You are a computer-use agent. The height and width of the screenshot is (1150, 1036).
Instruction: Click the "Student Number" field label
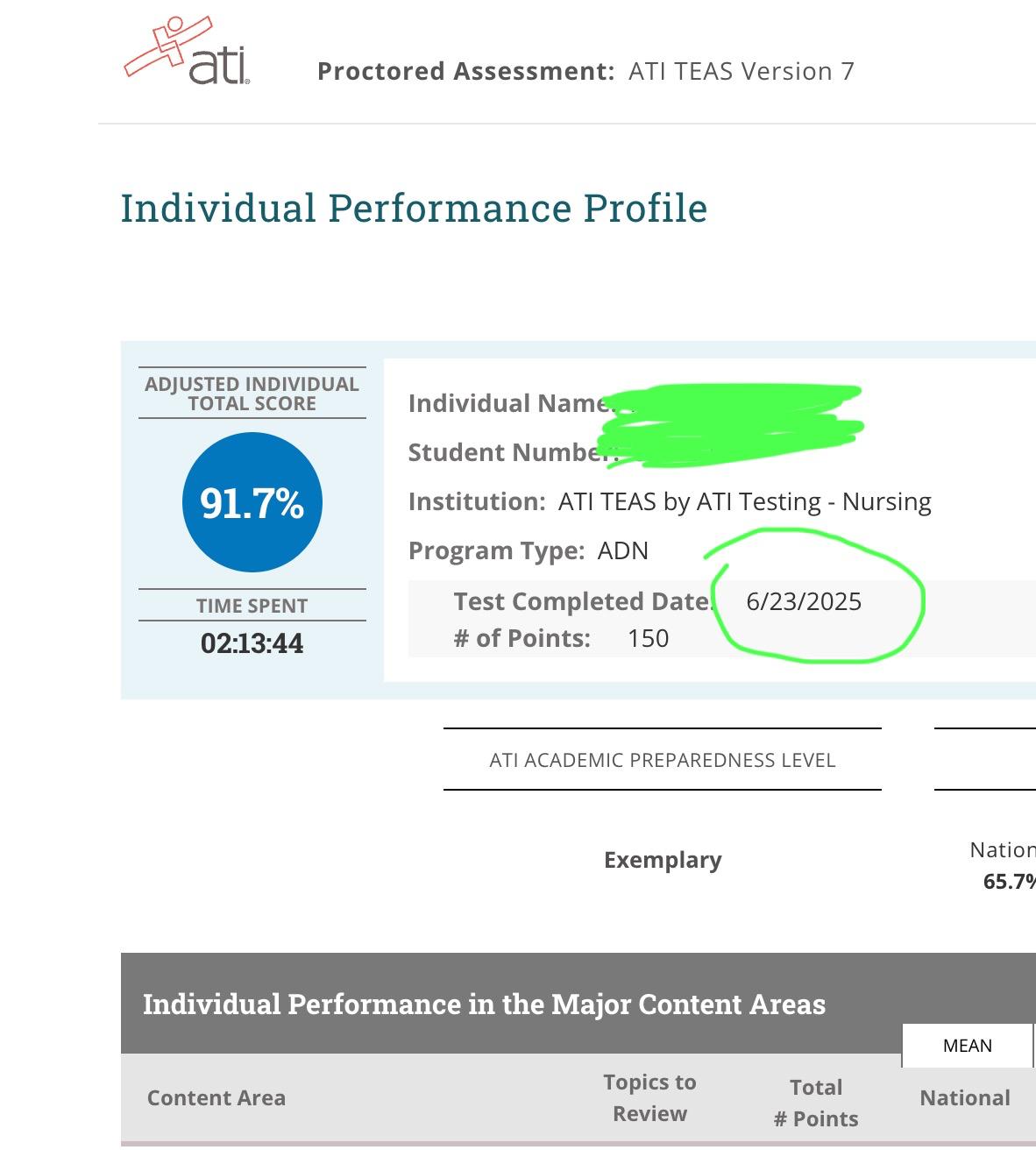[512, 452]
